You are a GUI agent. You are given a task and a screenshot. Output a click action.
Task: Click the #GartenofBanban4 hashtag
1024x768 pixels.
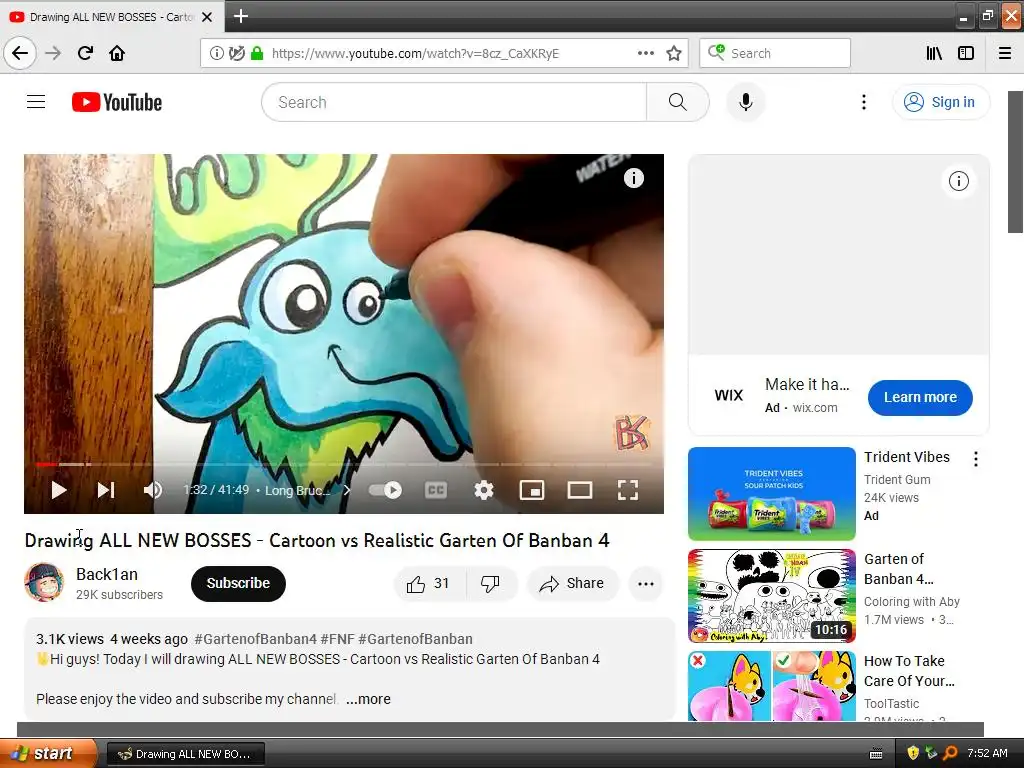coord(255,639)
